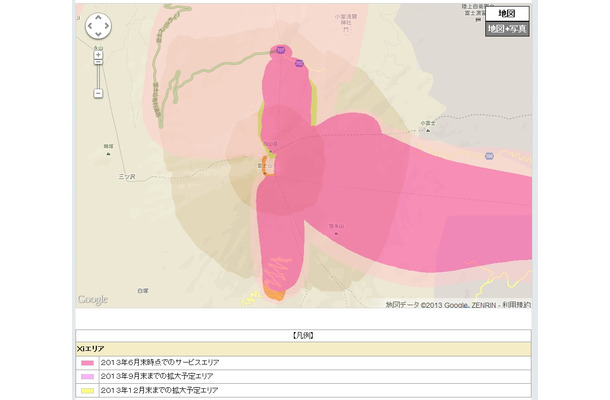Click the 2013年9月末までの拡大予定エリア legend text

157,377
